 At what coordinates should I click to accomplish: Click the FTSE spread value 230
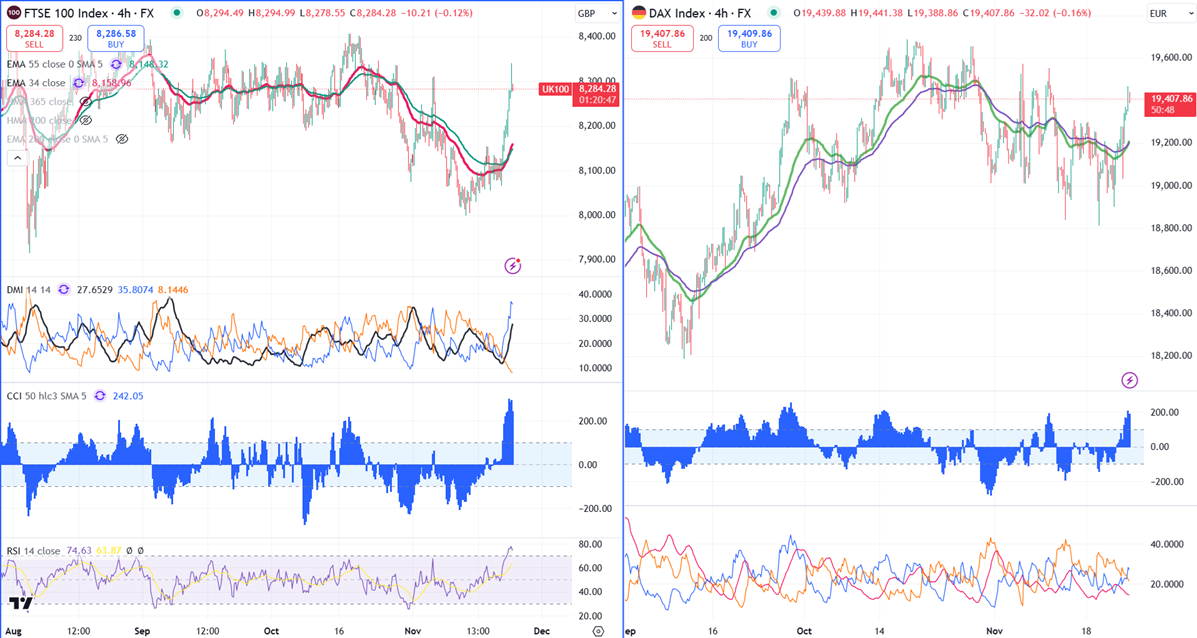(x=75, y=38)
